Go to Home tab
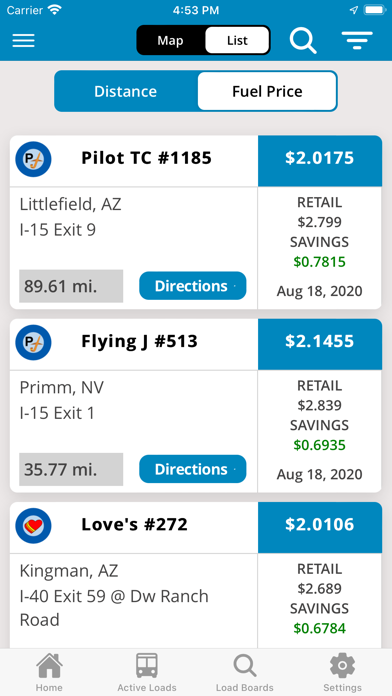 (x=49, y=672)
